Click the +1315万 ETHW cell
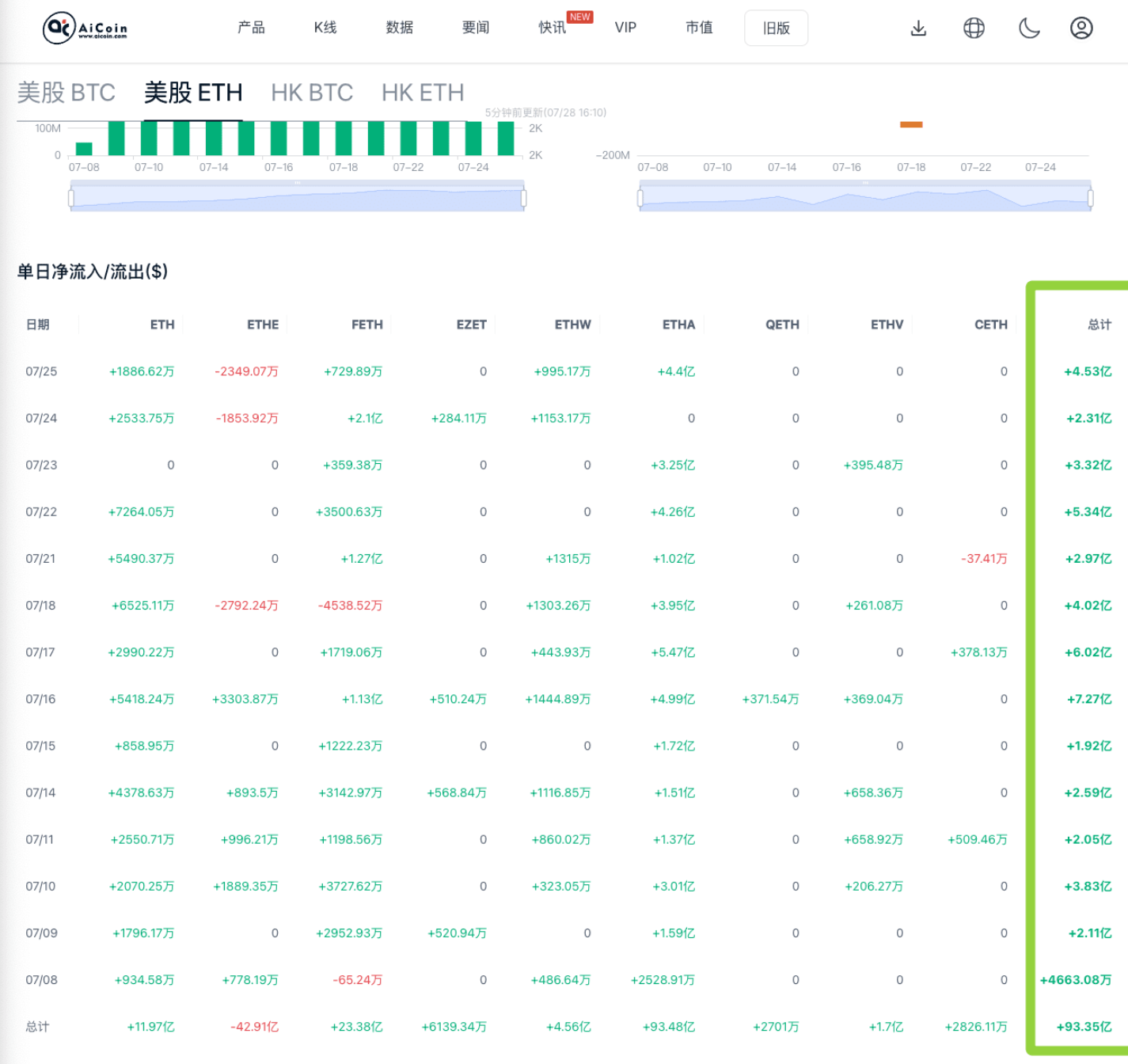This screenshot has height=1064, width=1128. click(568, 559)
